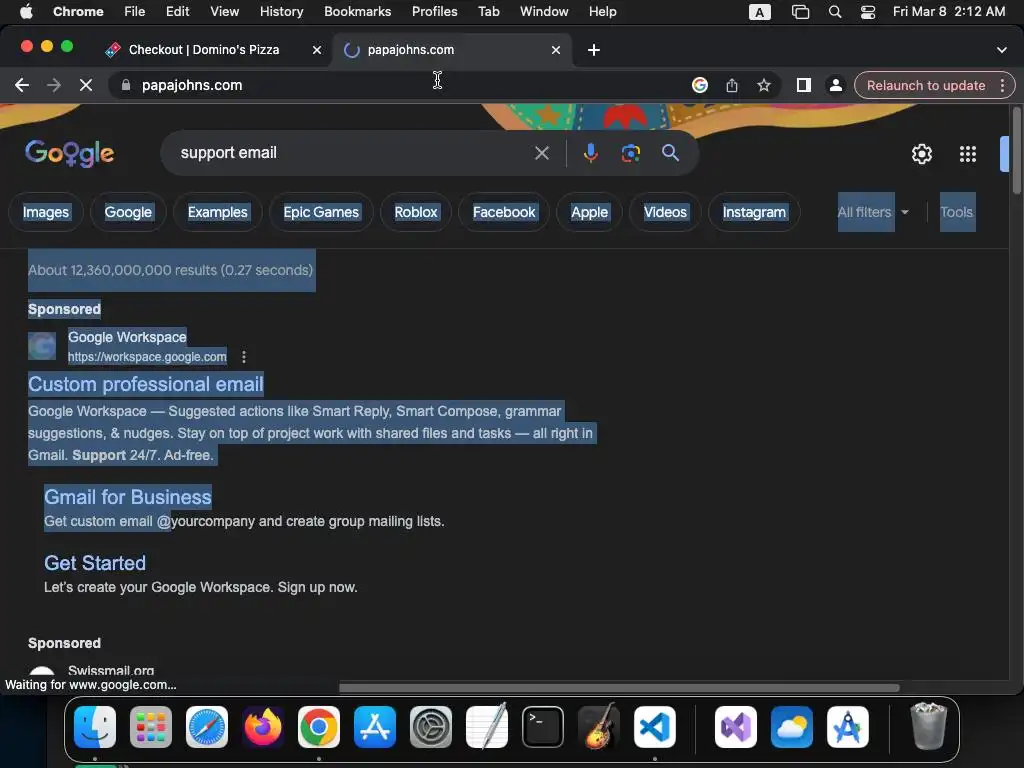Open System Settings from the Dock
The width and height of the screenshot is (1024, 768).
tap(431, 727)
